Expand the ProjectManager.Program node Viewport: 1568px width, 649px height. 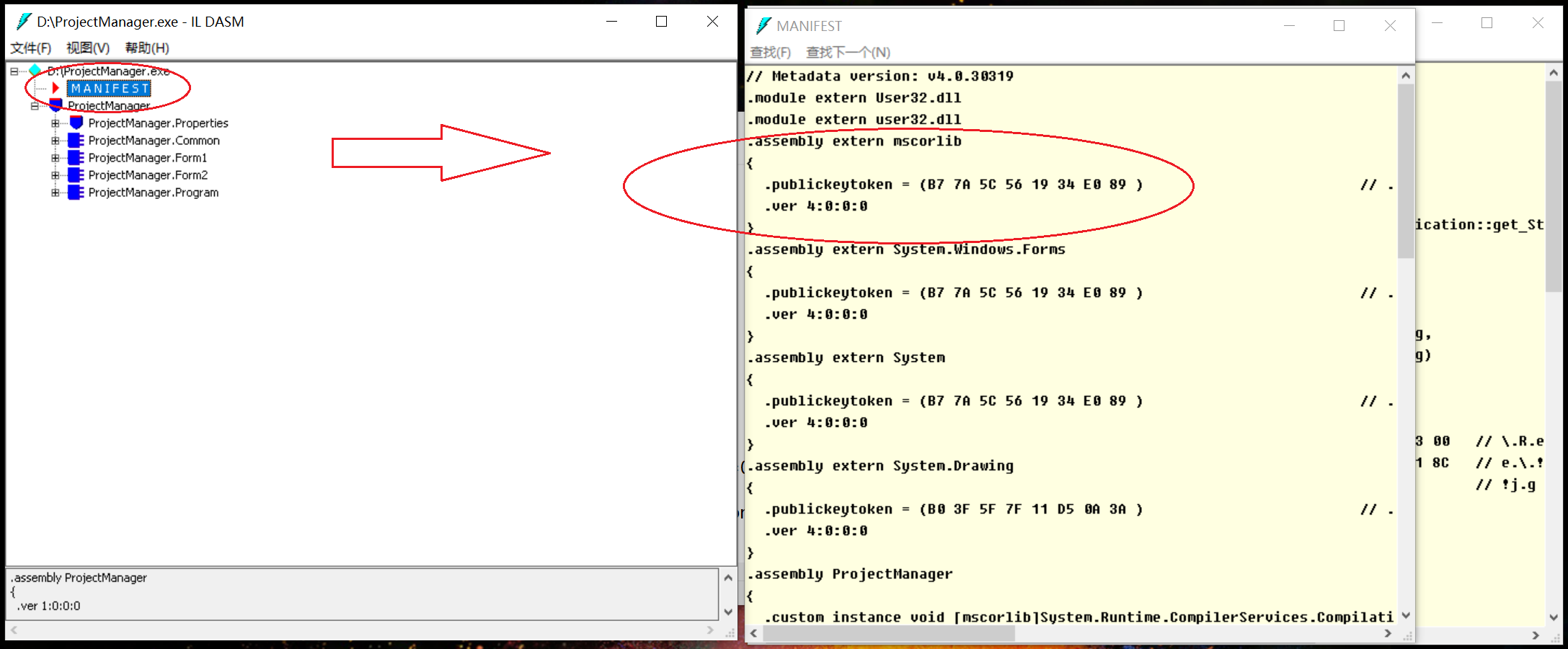coord(56,193)
